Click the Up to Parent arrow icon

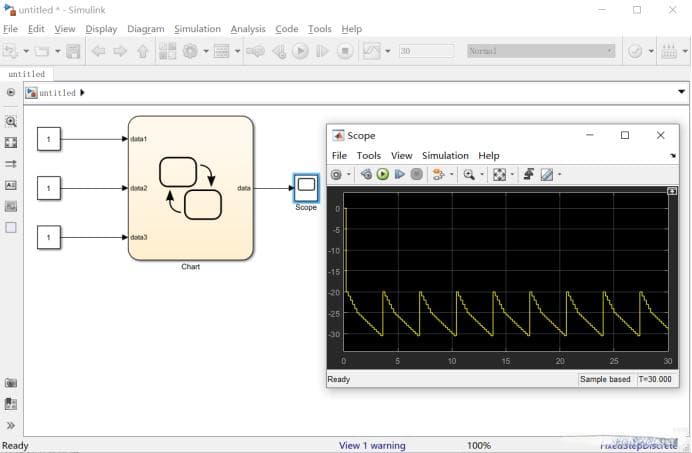143,51
